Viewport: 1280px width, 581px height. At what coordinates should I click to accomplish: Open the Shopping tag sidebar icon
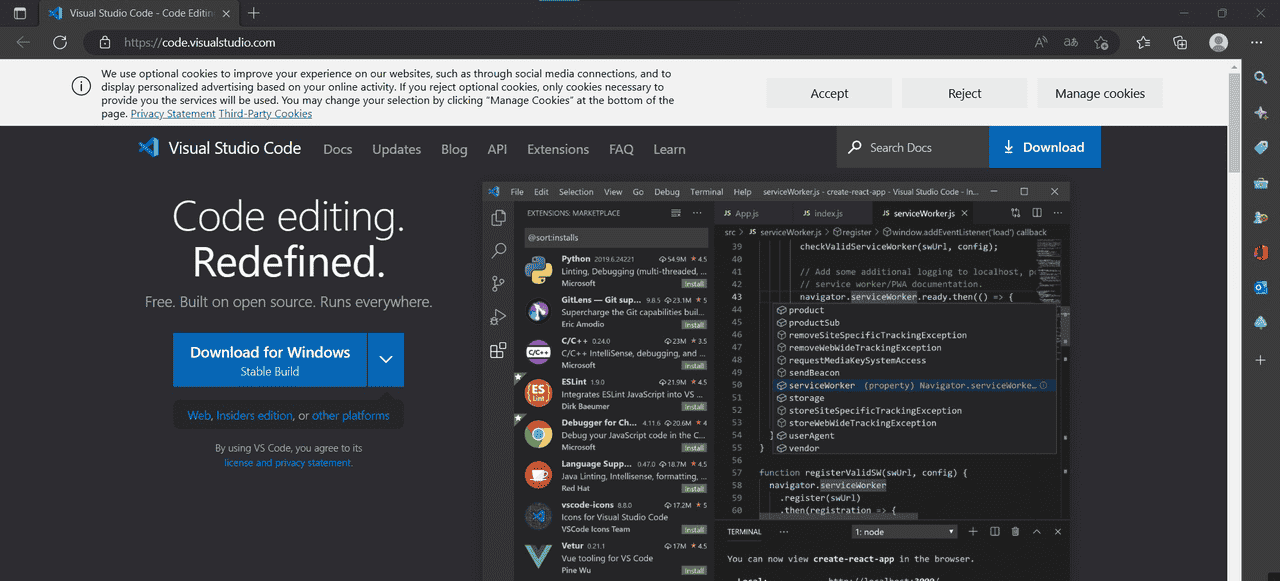(1261, 148)
